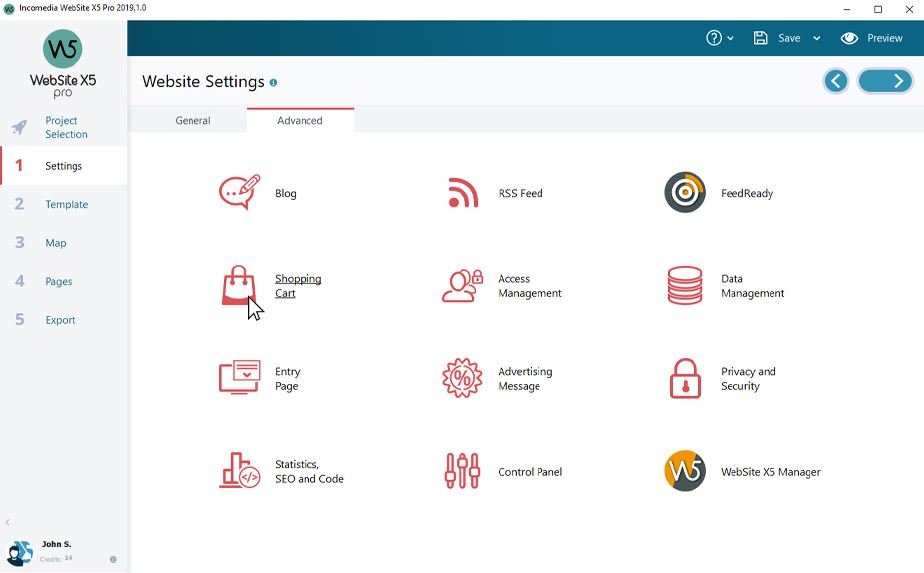Click the John S. user name
This screenshot has height=573, width=924.
tap(57, 544)
